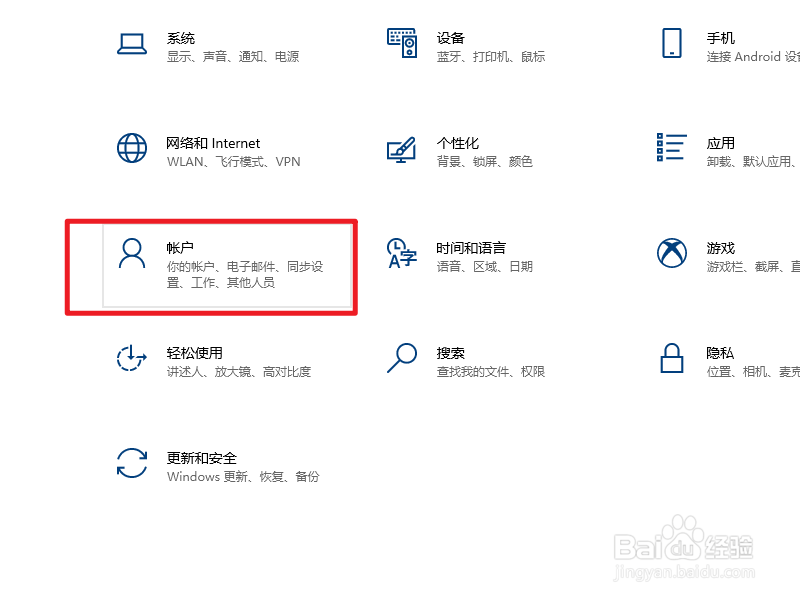Open the 设备 settings title
800x600 pixels.
451,38
